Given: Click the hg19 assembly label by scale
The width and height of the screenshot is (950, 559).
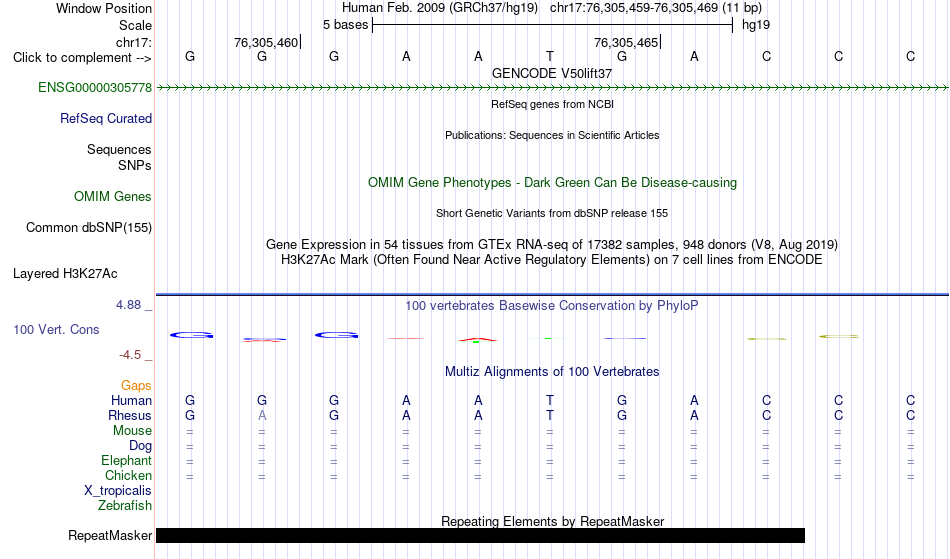Looking at the screenshot, I should tap(756, 25).
